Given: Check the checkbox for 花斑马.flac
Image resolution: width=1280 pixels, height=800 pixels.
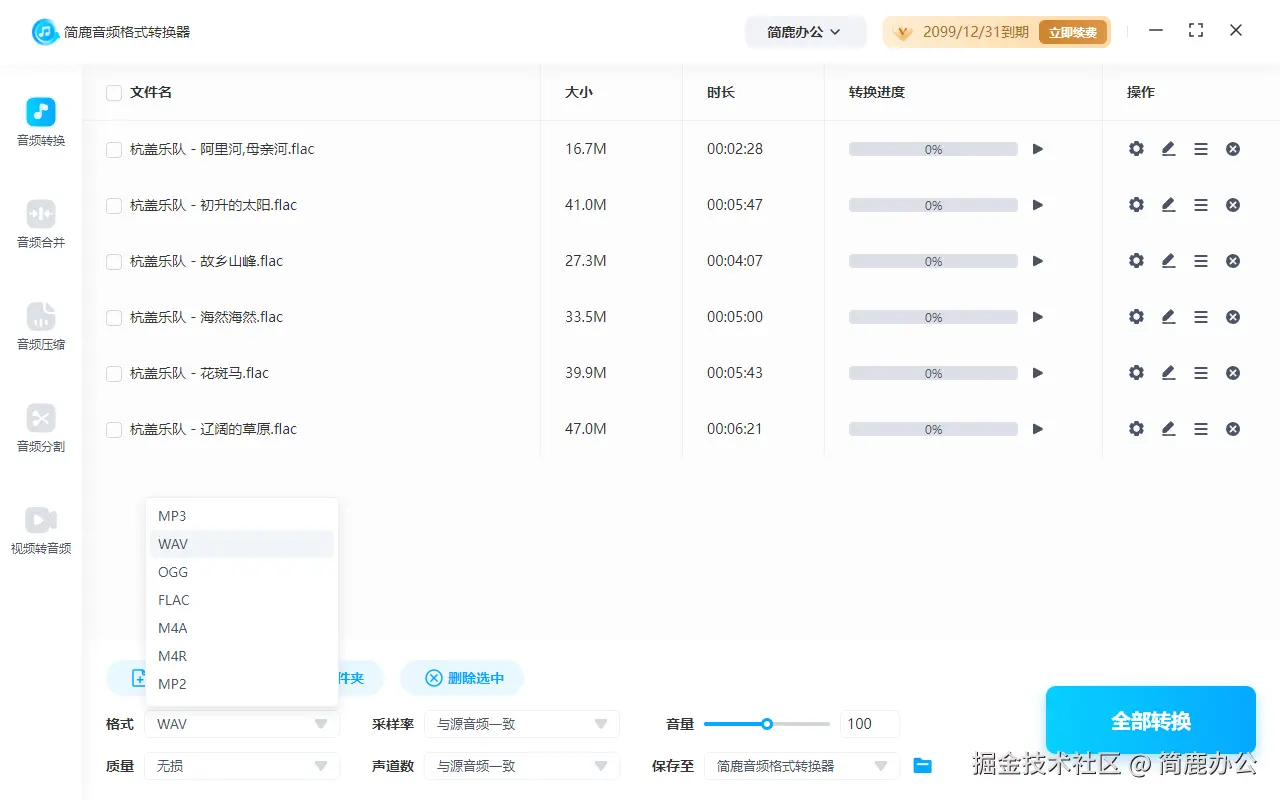Looking at the screenshot, I should pos(113,372).
